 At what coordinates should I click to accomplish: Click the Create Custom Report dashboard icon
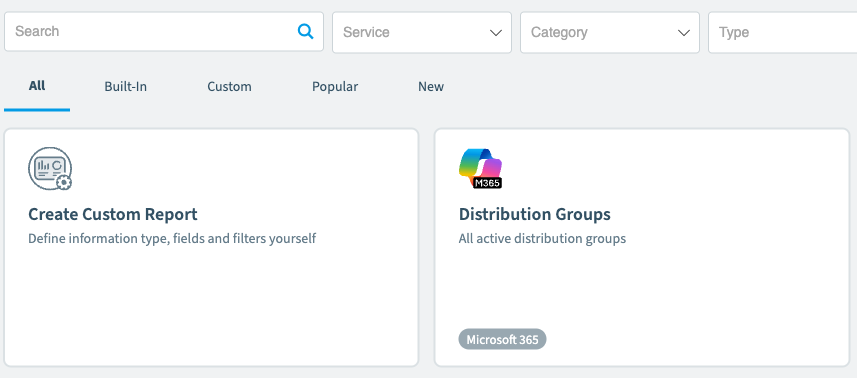click(x=50, y=168)
